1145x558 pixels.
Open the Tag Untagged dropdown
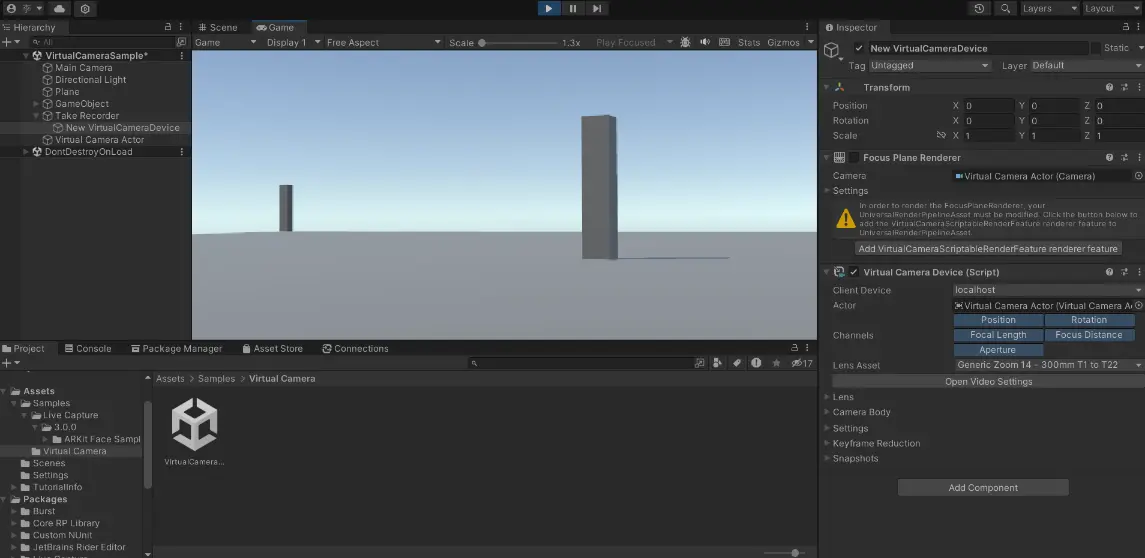coord(930,66)
